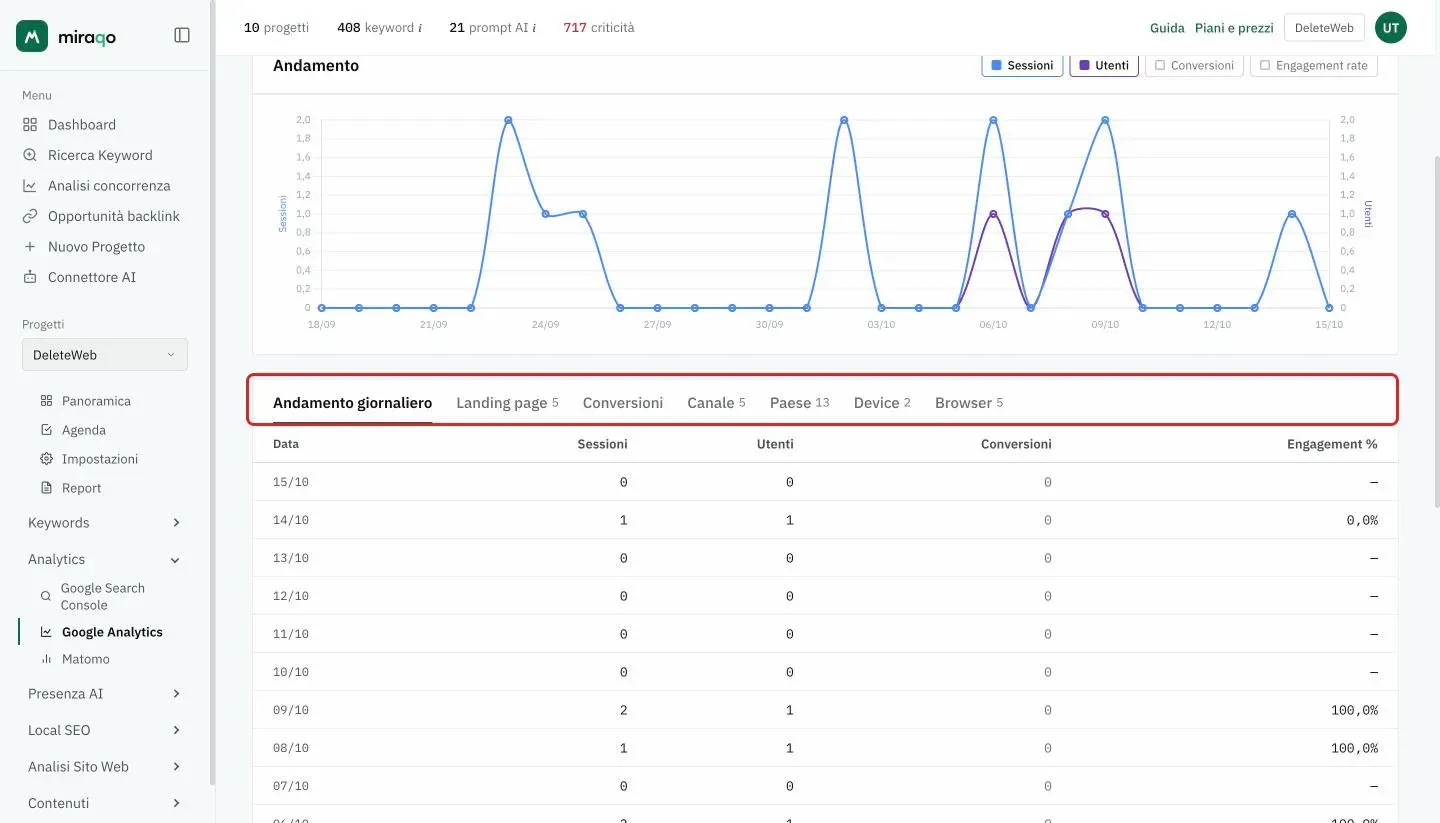This screenshot has width=1440, height=823.
Task: Expand the Presenza AI section
Action: pos(105,694)
